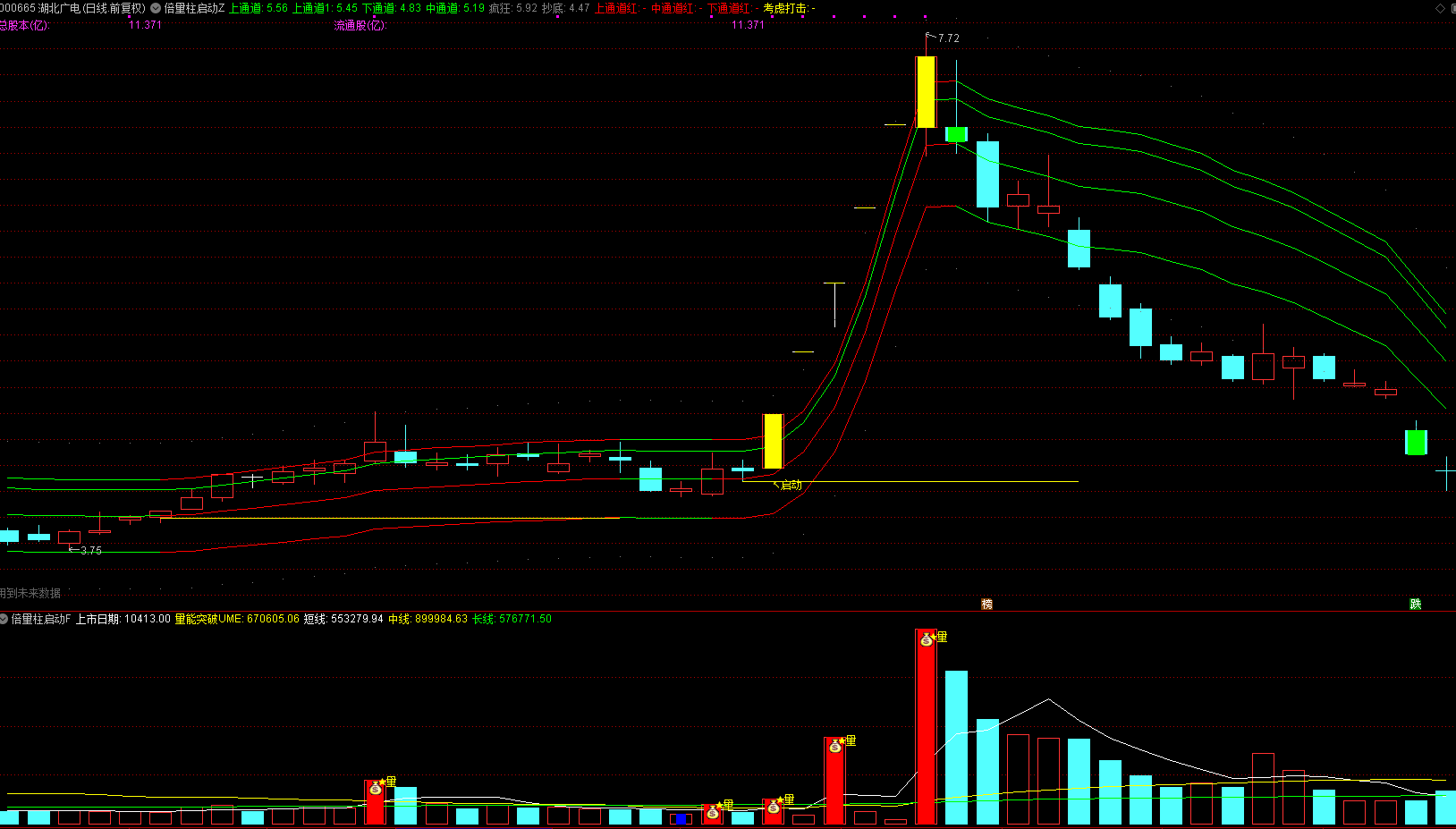Click the small blue volume bar

(681, 819)
